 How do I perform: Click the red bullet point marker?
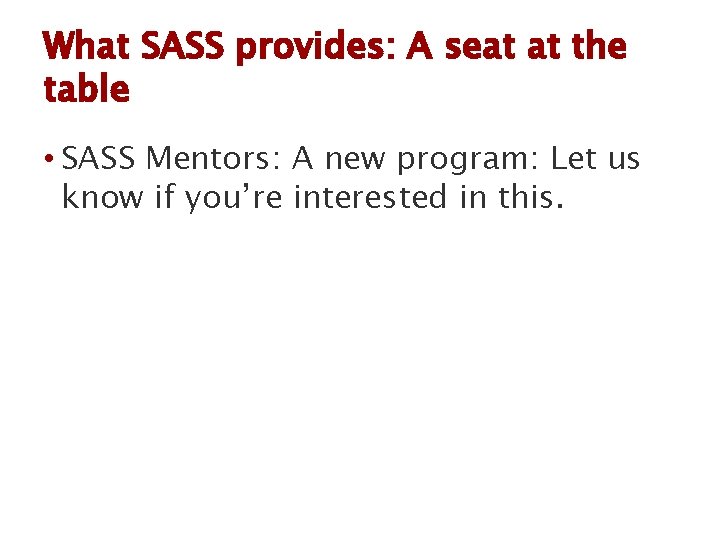point(49,159)
